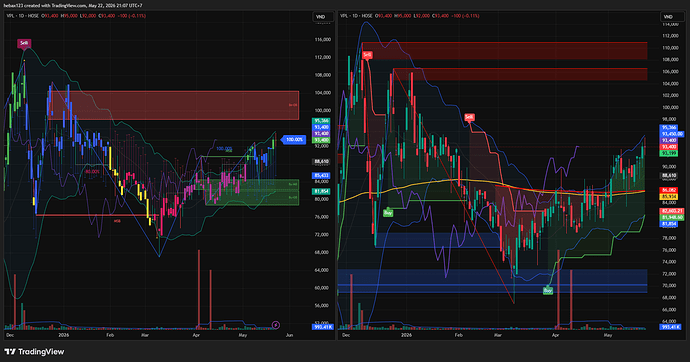
Task: Click 74,000 on right price axis
Action: click(670, 262)
